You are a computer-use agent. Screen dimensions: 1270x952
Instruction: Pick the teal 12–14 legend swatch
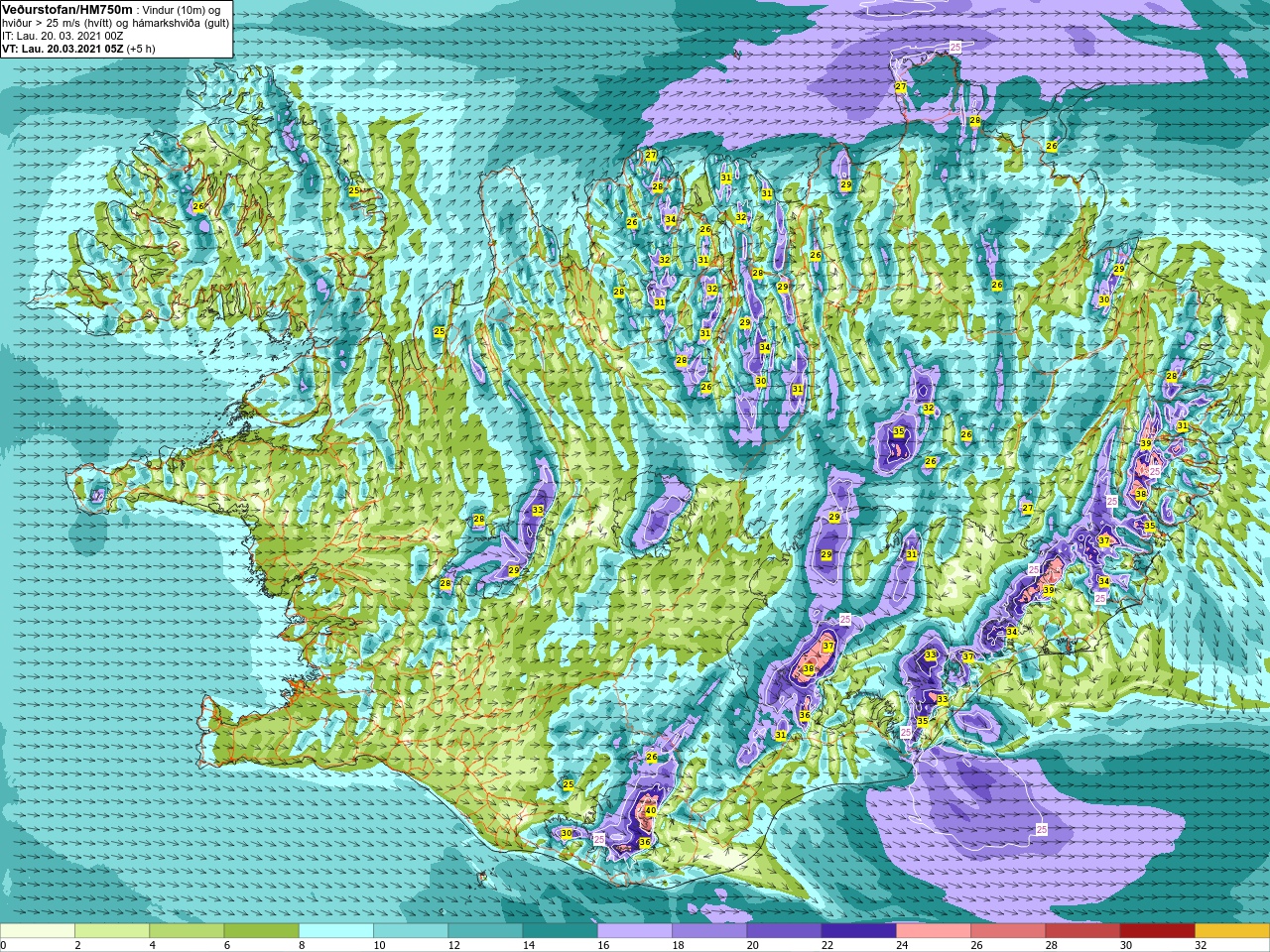485,930
